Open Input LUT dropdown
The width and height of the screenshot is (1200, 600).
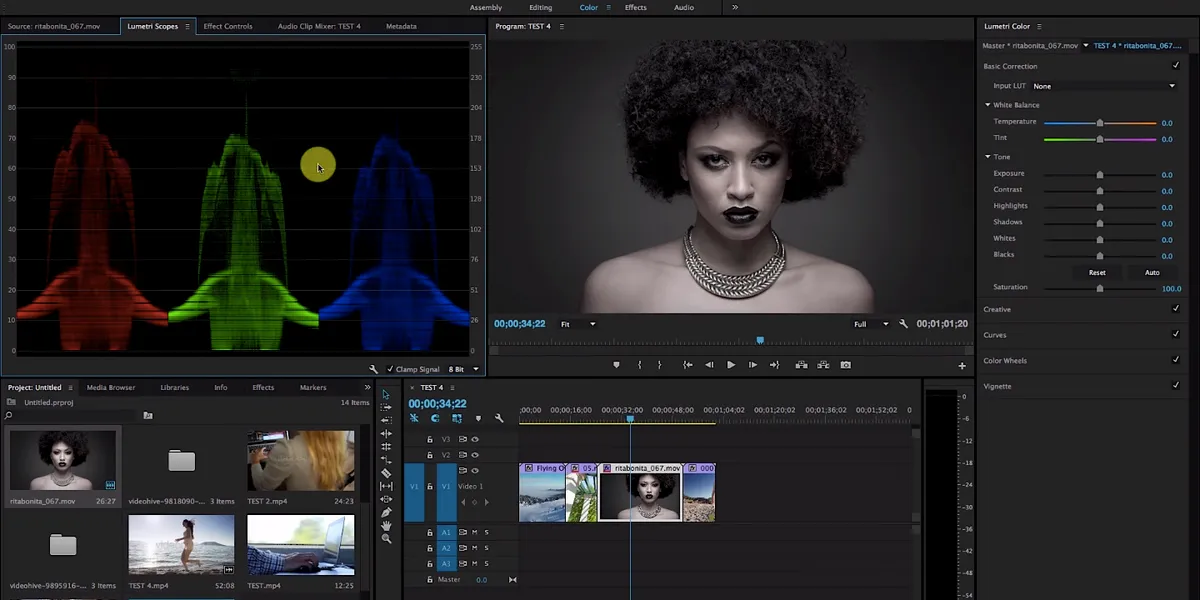click(1104, 86)
